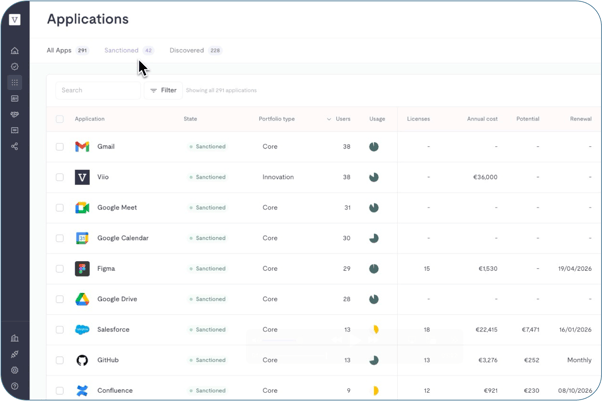Open the Home icon in sidebar
The height and width of the screenshot is (401, 602).
coord(15,51)
